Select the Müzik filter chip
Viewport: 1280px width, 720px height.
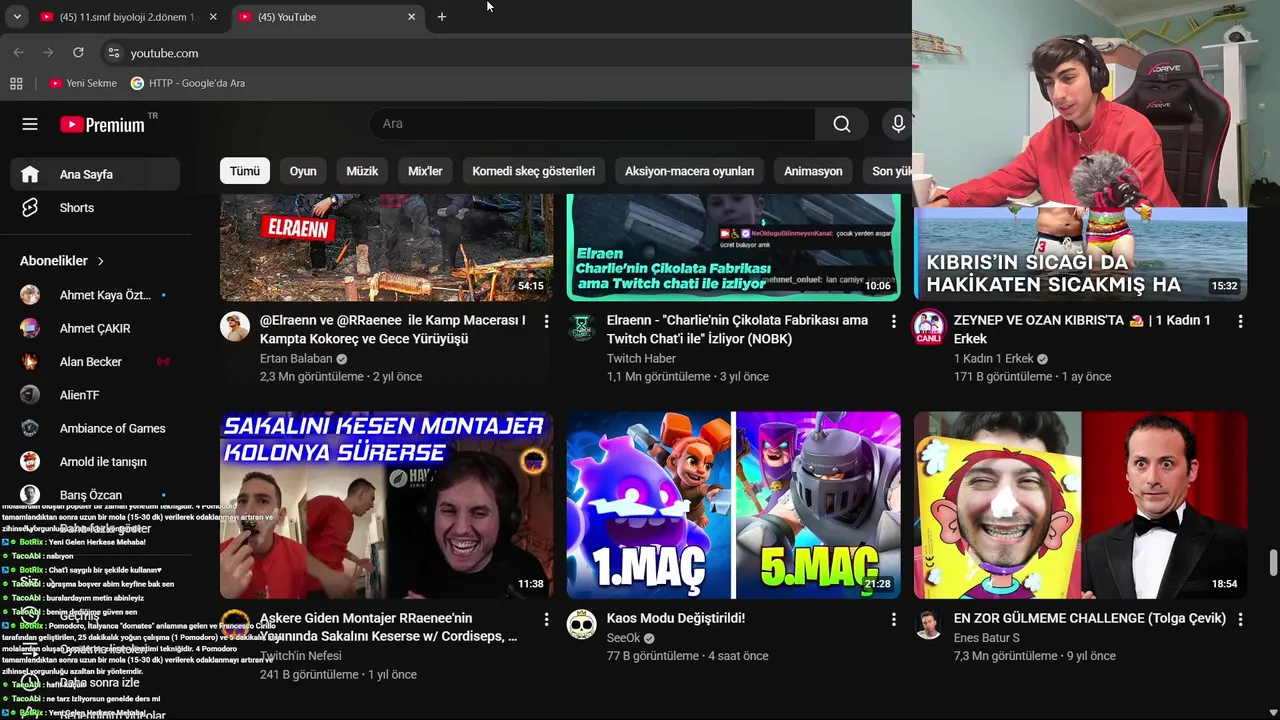[362, 171]
